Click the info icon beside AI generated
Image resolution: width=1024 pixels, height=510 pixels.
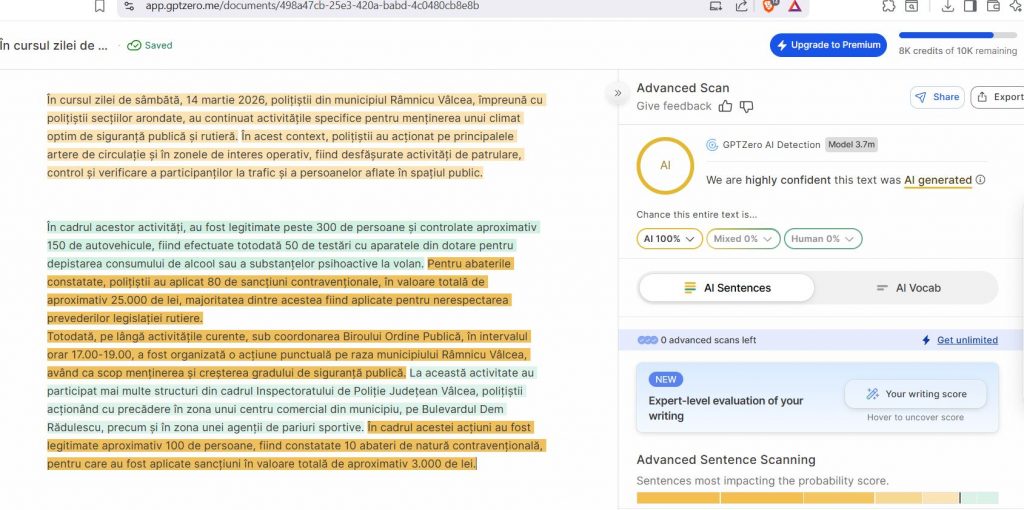pos(980,180)
